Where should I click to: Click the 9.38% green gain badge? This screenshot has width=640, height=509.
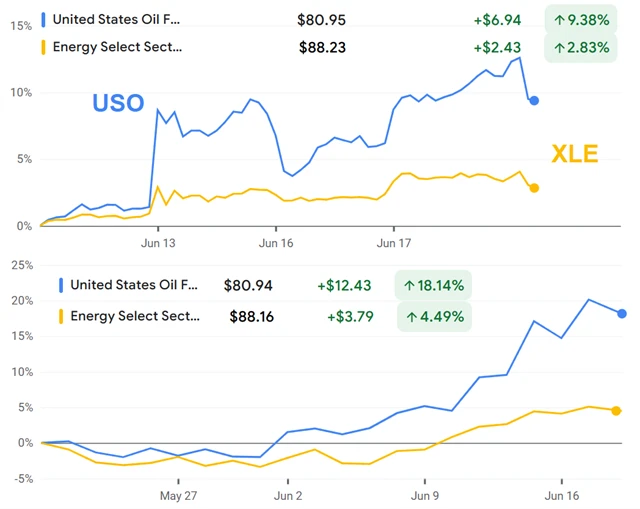[x=581, y=19]
